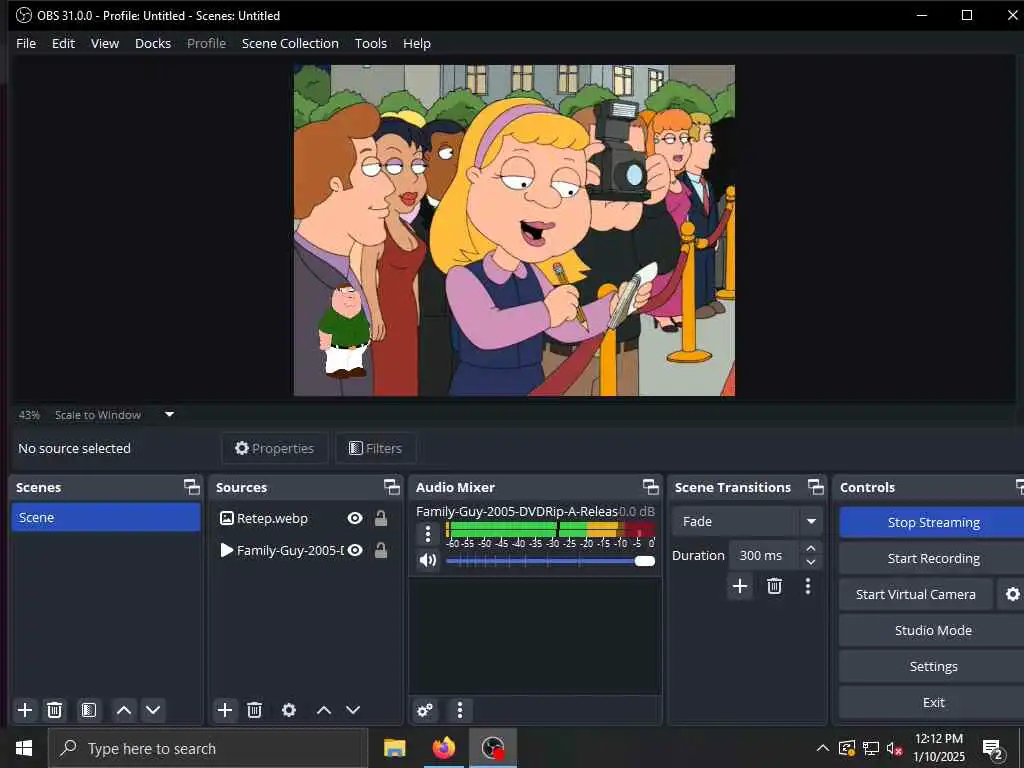1024x768 pixels.
Task: Open scene filters icon in Scenes dock
Action: (x=89, y=710)
